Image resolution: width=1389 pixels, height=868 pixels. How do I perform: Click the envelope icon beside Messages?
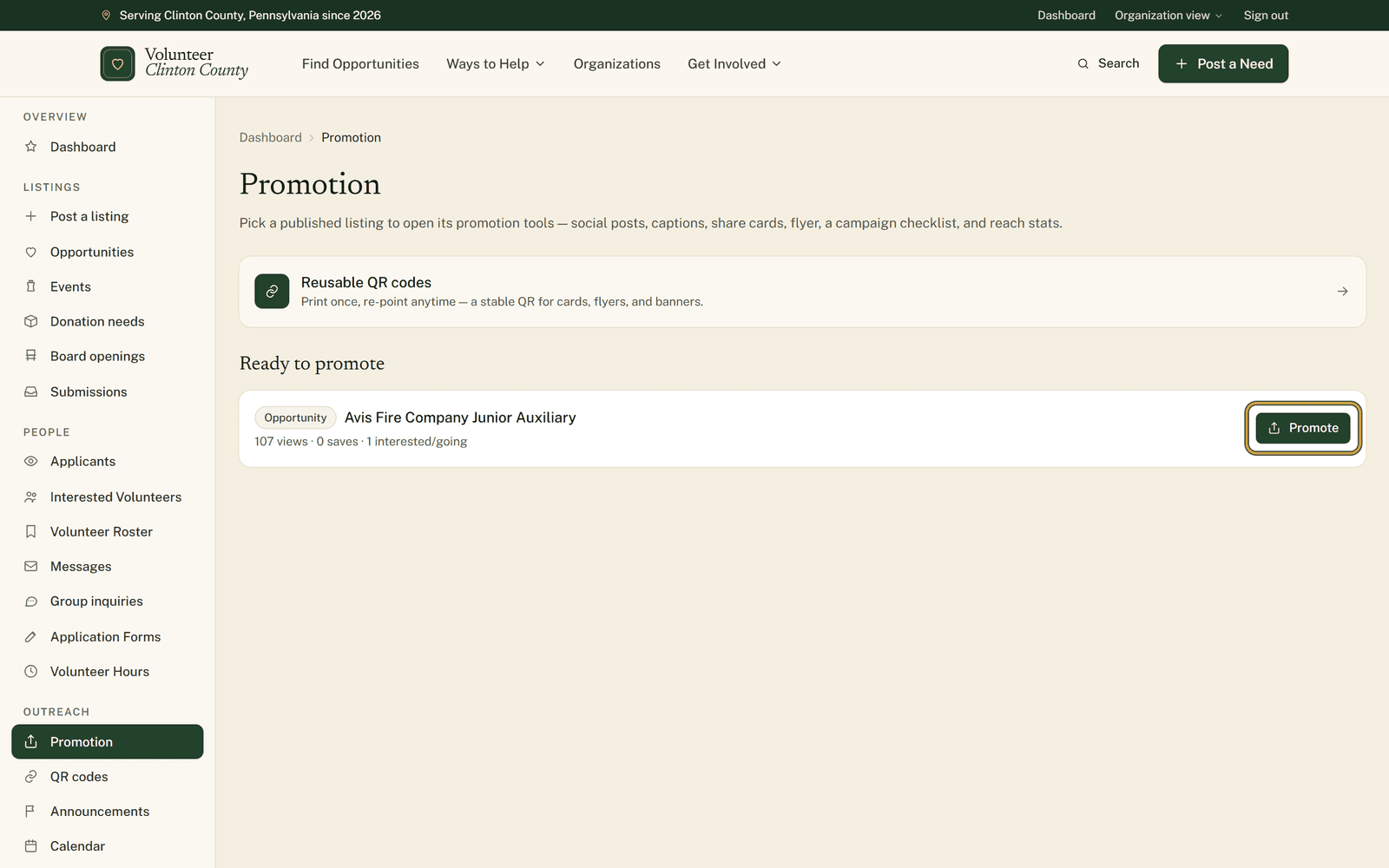(31, 566)
